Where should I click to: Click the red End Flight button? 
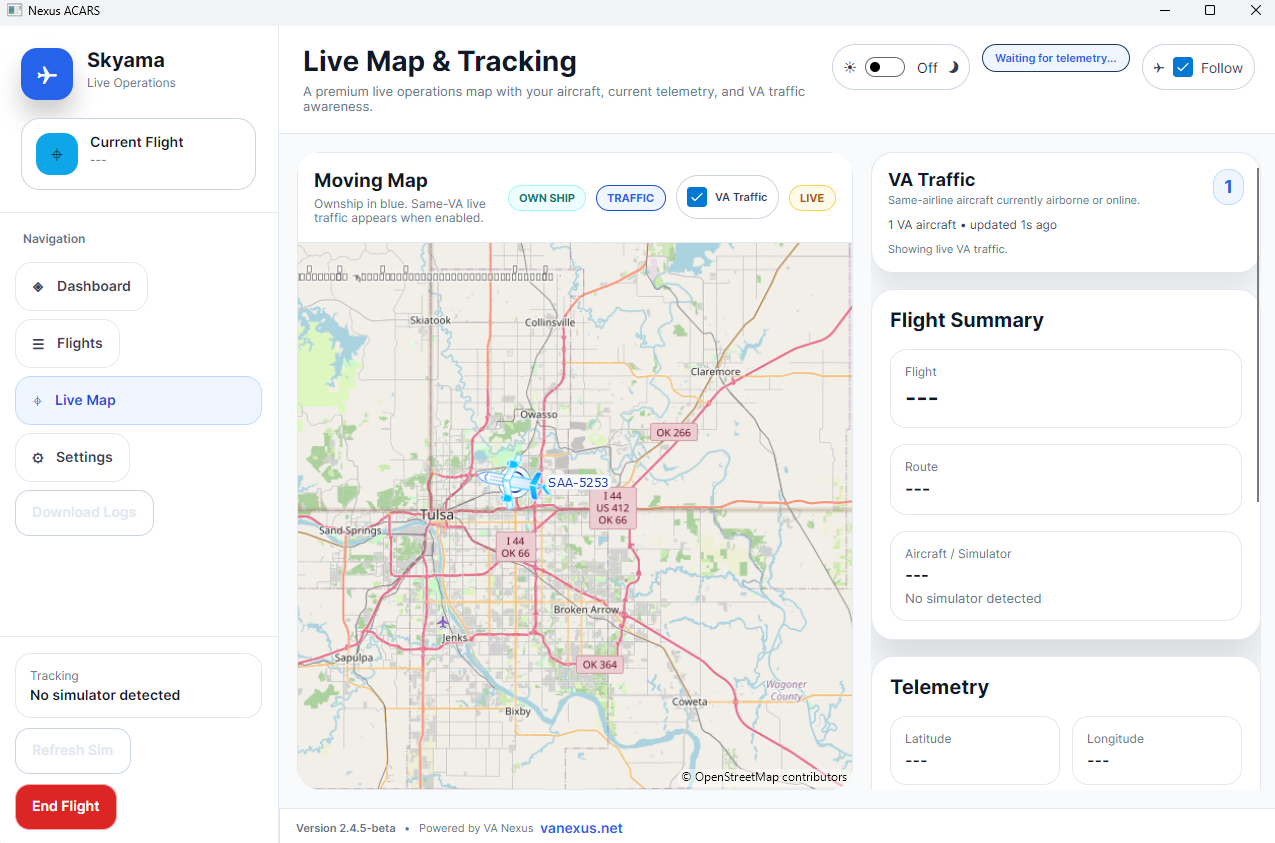[66, 807]
